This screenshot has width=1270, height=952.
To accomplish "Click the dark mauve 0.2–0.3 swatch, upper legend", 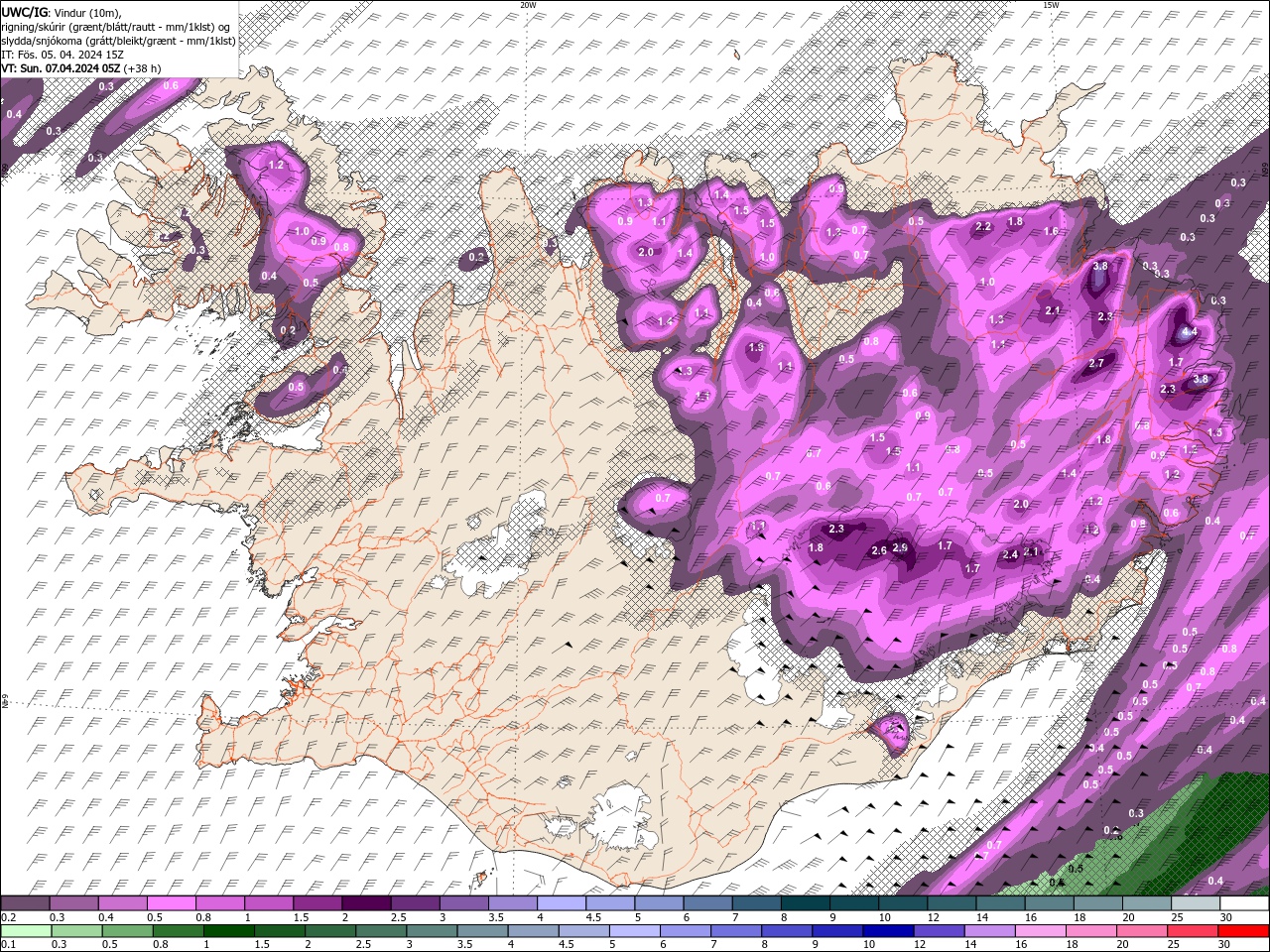I will [25, 903].
